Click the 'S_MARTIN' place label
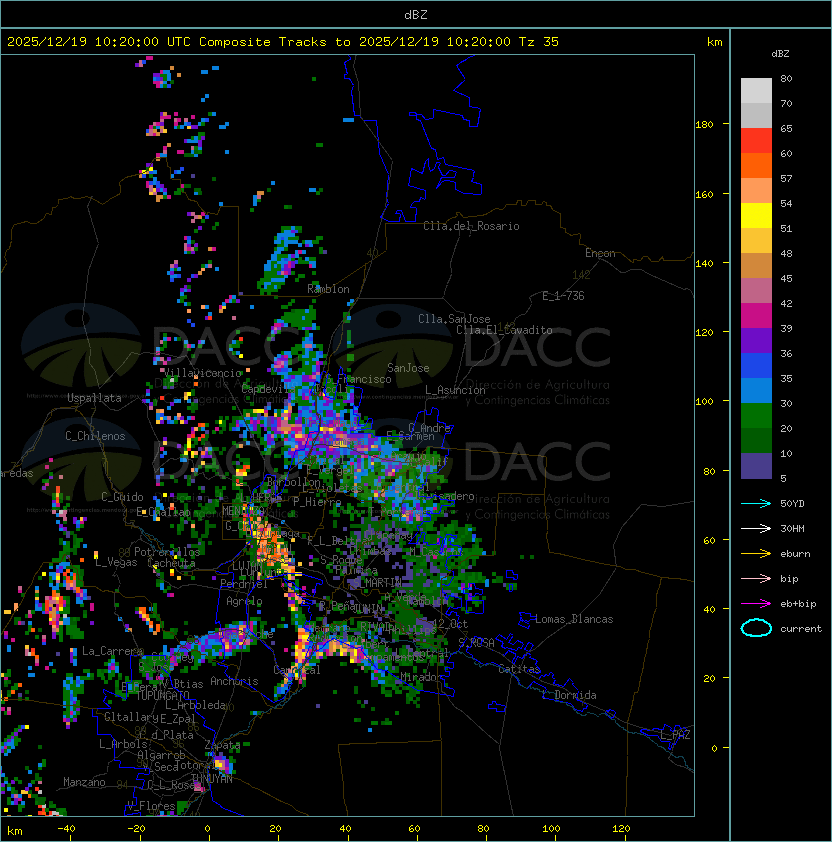This screenshot has width=832, height=842. pos(377,583)
